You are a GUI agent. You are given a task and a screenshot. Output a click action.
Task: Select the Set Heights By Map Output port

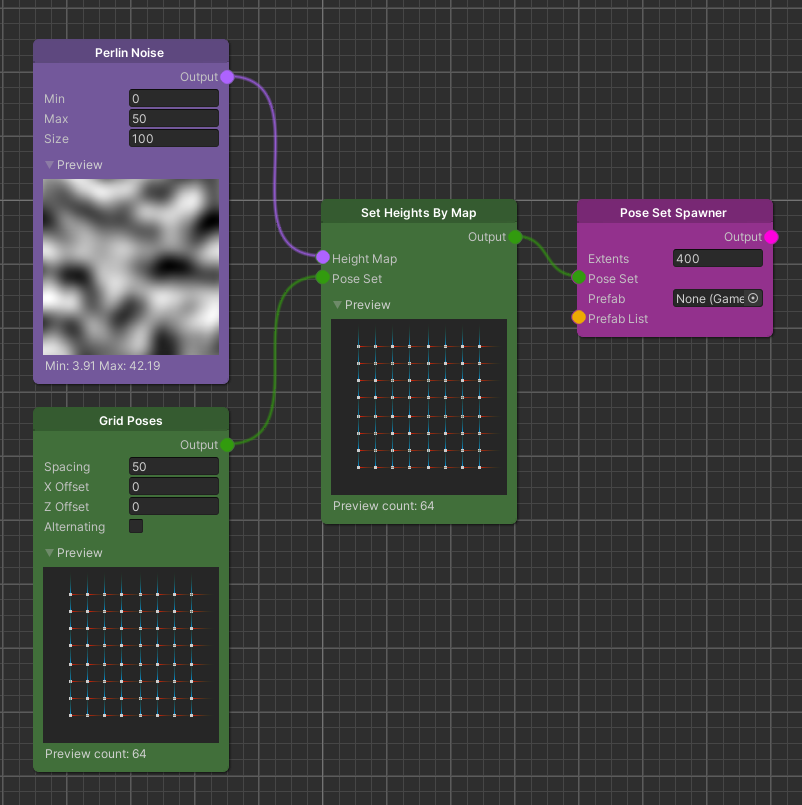click(514, 237)
